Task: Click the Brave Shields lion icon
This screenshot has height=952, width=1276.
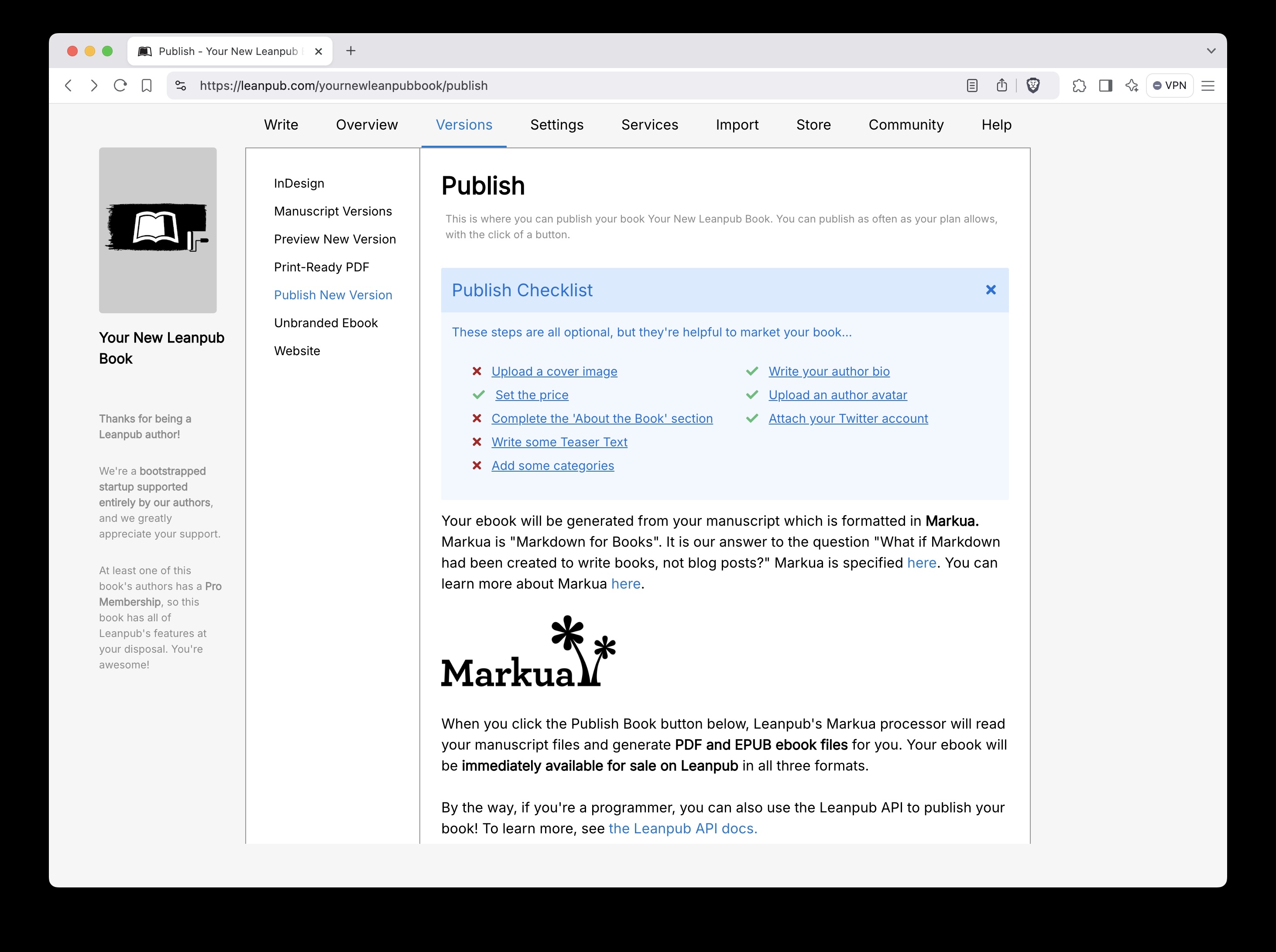Action: (x=1033, y=86)
